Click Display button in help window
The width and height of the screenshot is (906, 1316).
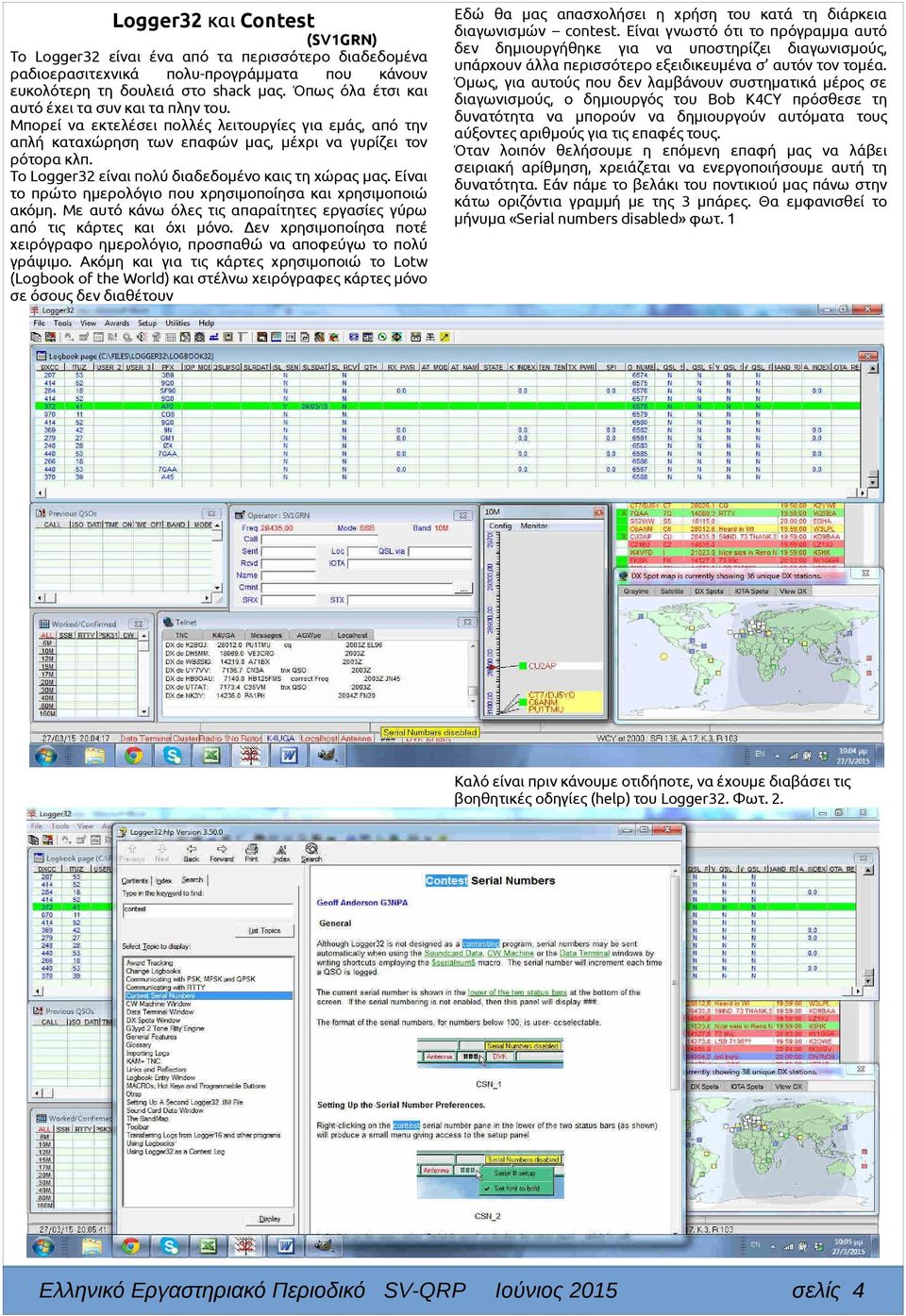coord(269,1218)
